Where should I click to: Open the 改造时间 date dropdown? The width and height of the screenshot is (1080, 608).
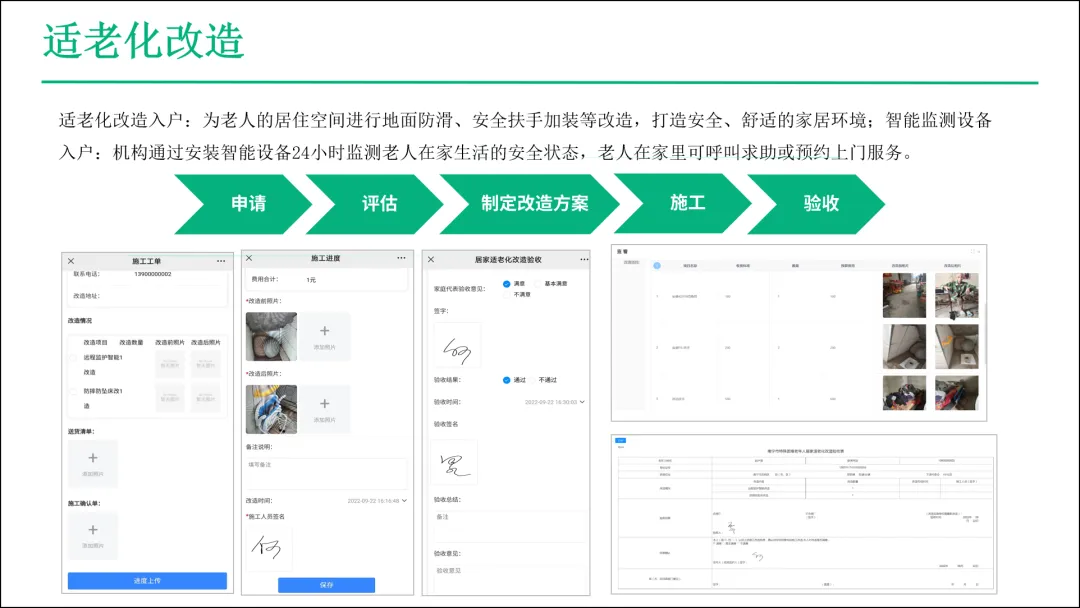click(377, 501)
